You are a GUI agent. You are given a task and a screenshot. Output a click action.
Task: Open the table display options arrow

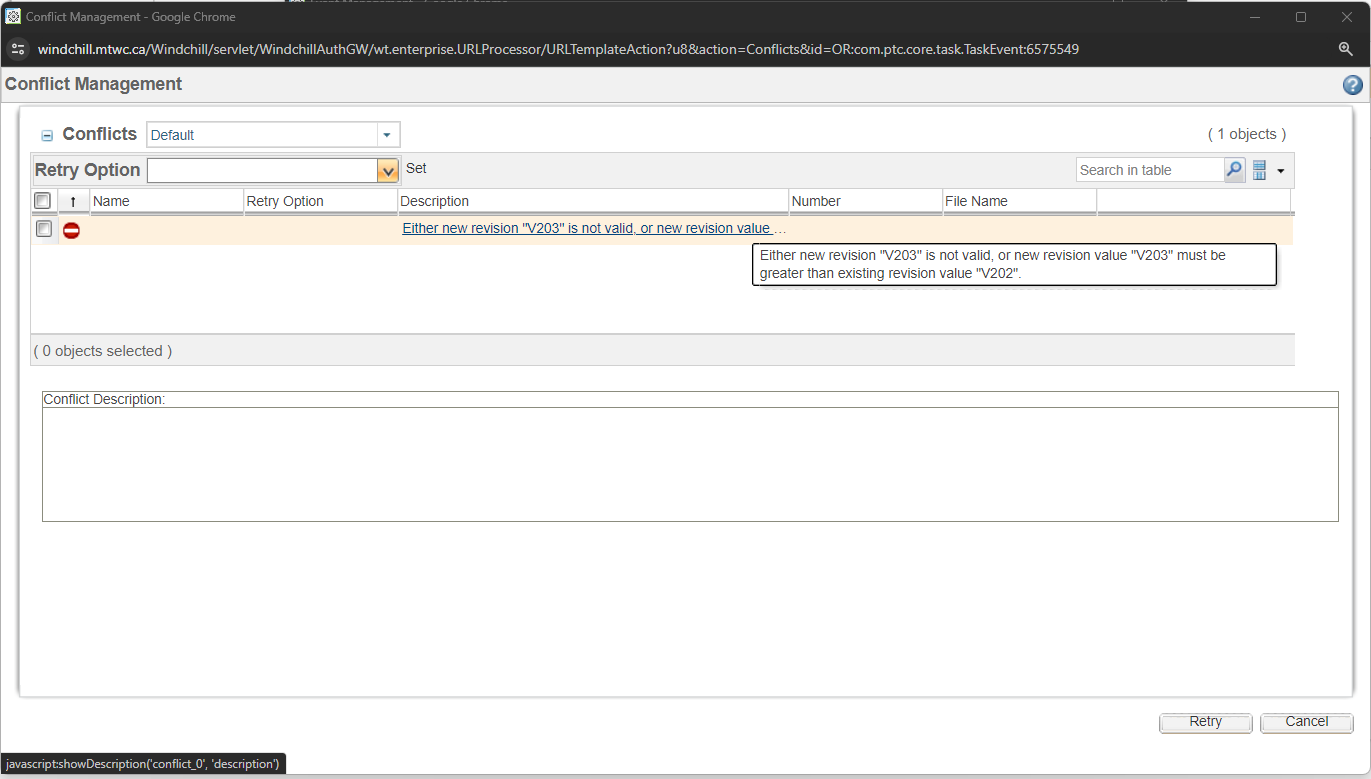pyautogui.click(x=1280, y=170)
